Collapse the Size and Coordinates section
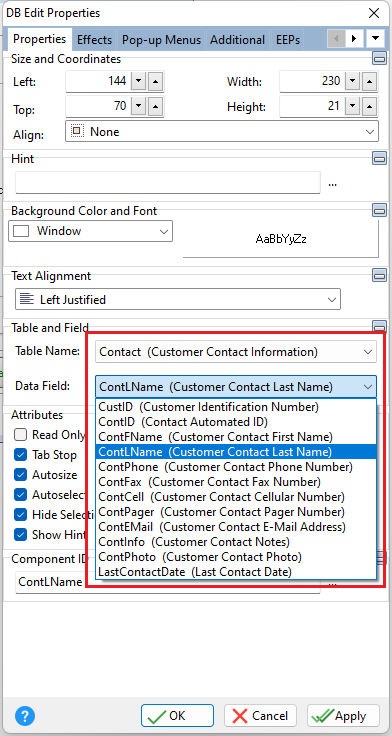This screenshot has height=736, width=392. tap(379, 58)
